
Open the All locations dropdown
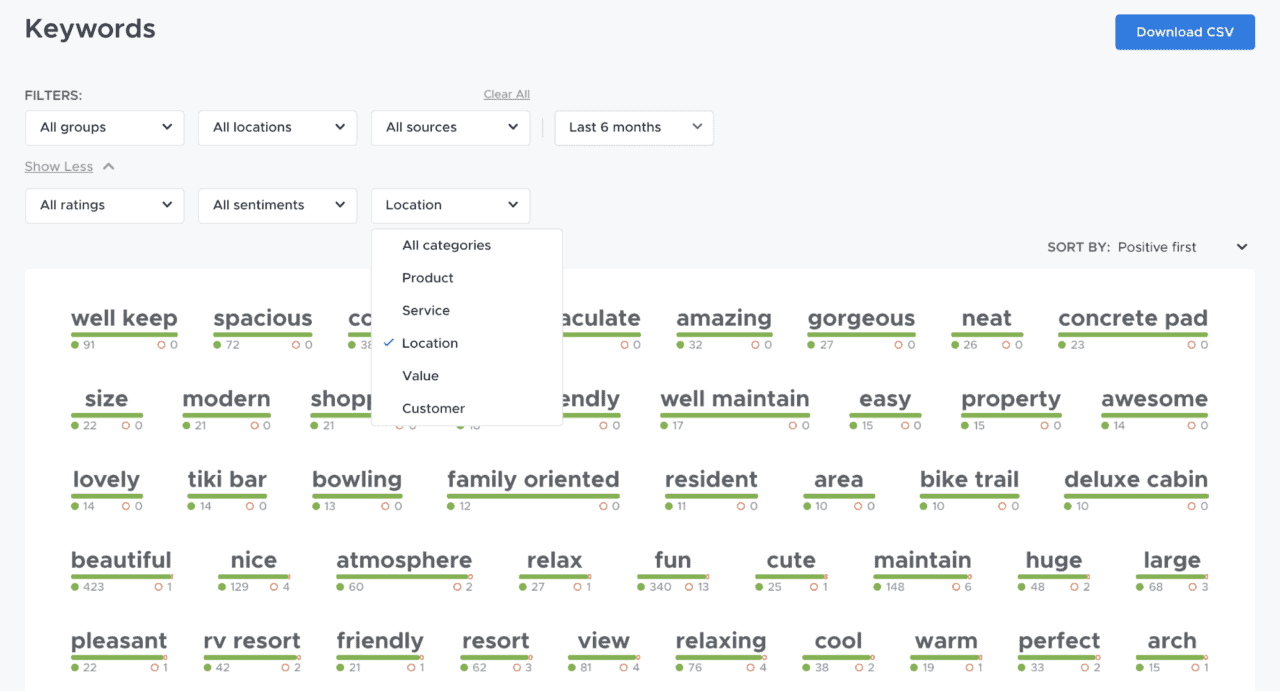point(277,127)
